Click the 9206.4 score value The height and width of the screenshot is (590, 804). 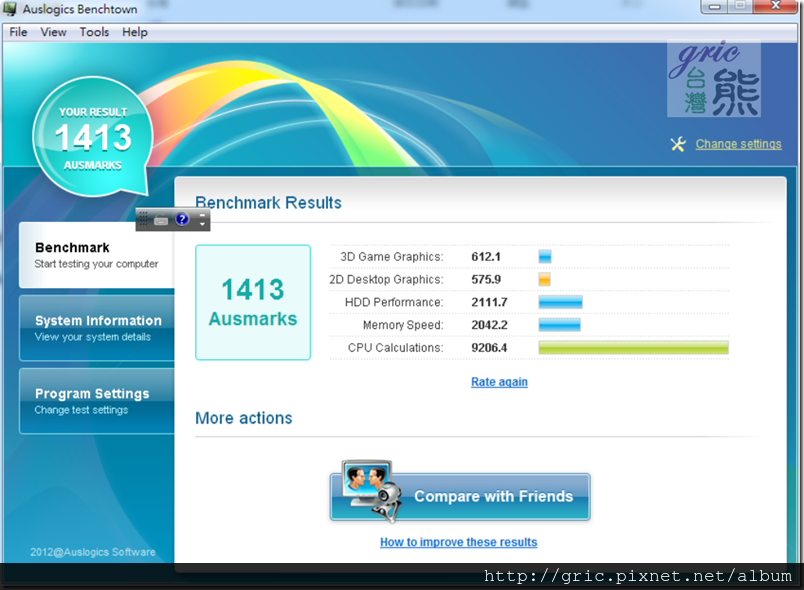point(489,348)
